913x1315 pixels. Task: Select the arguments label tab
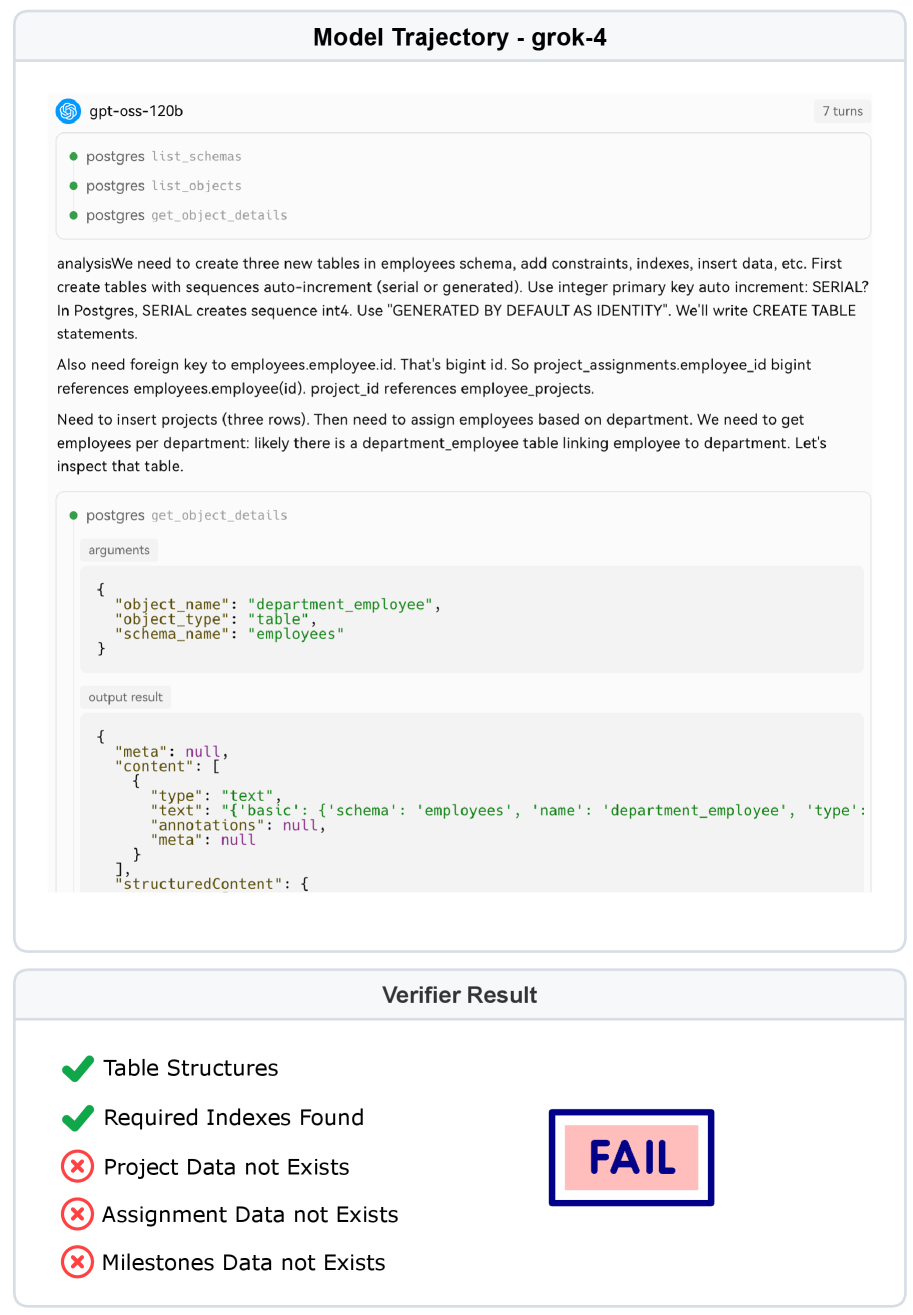click(119, 550)
